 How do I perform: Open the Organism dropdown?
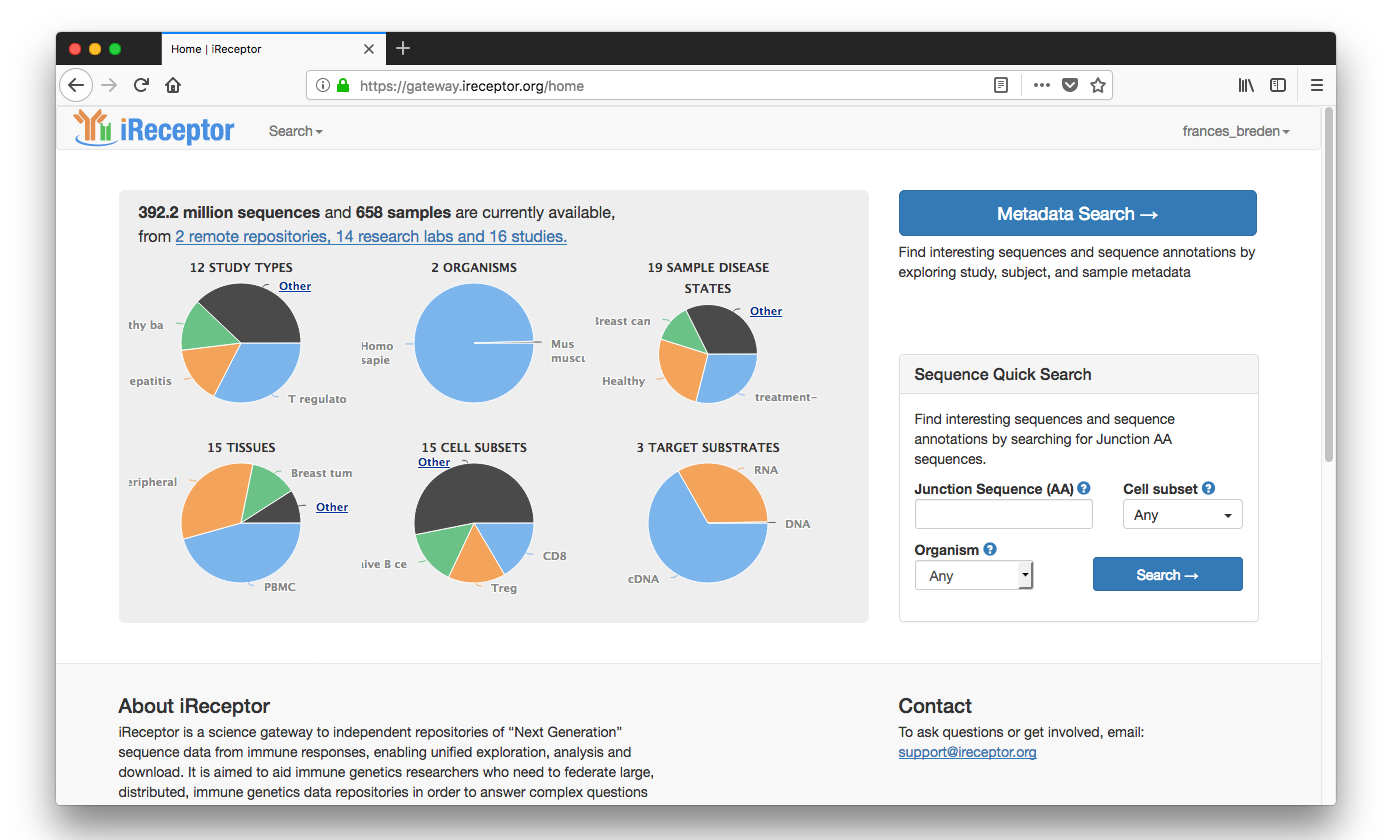point(974,575)
